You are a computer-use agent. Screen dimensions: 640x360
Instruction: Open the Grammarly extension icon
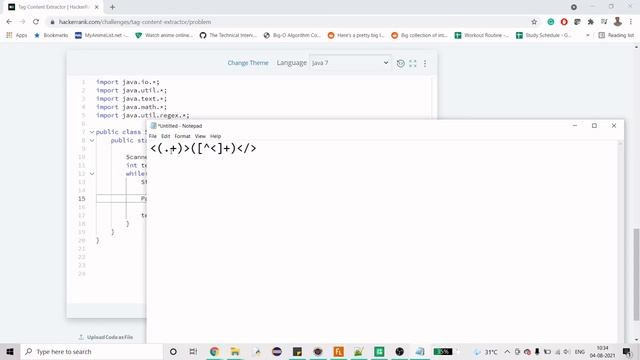click(551, 22)
